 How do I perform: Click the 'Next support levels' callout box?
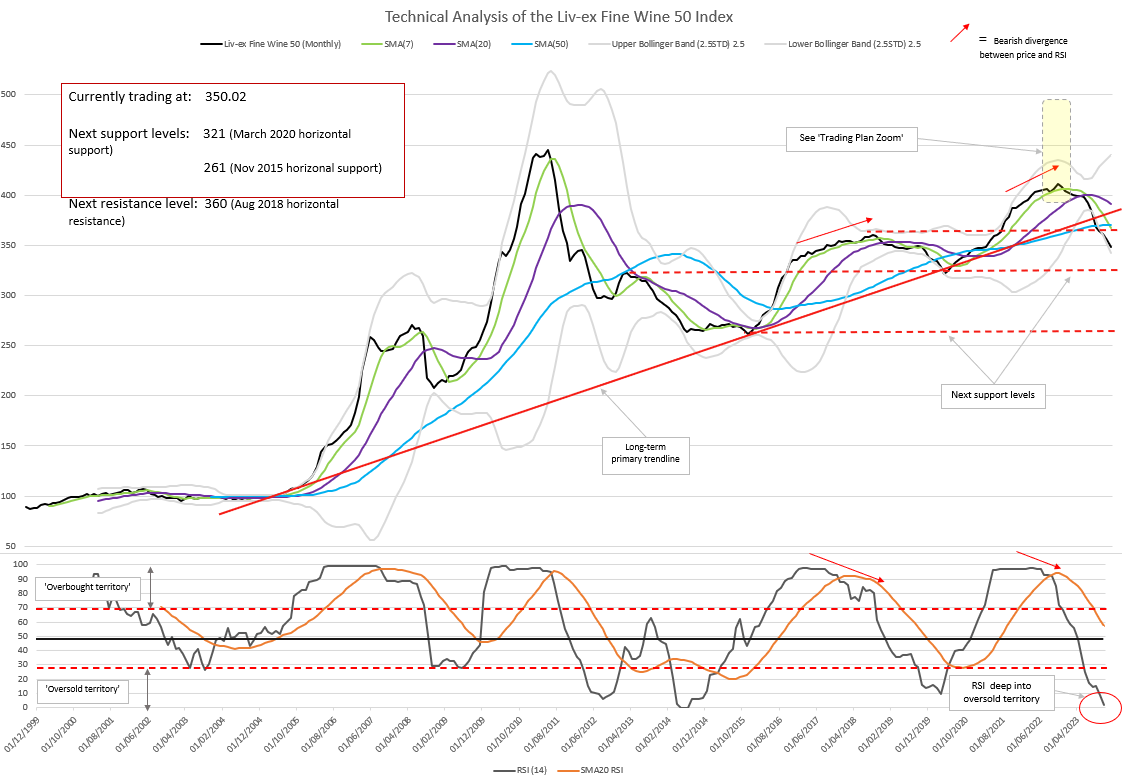pyautogui.click(x=992, y=395)
